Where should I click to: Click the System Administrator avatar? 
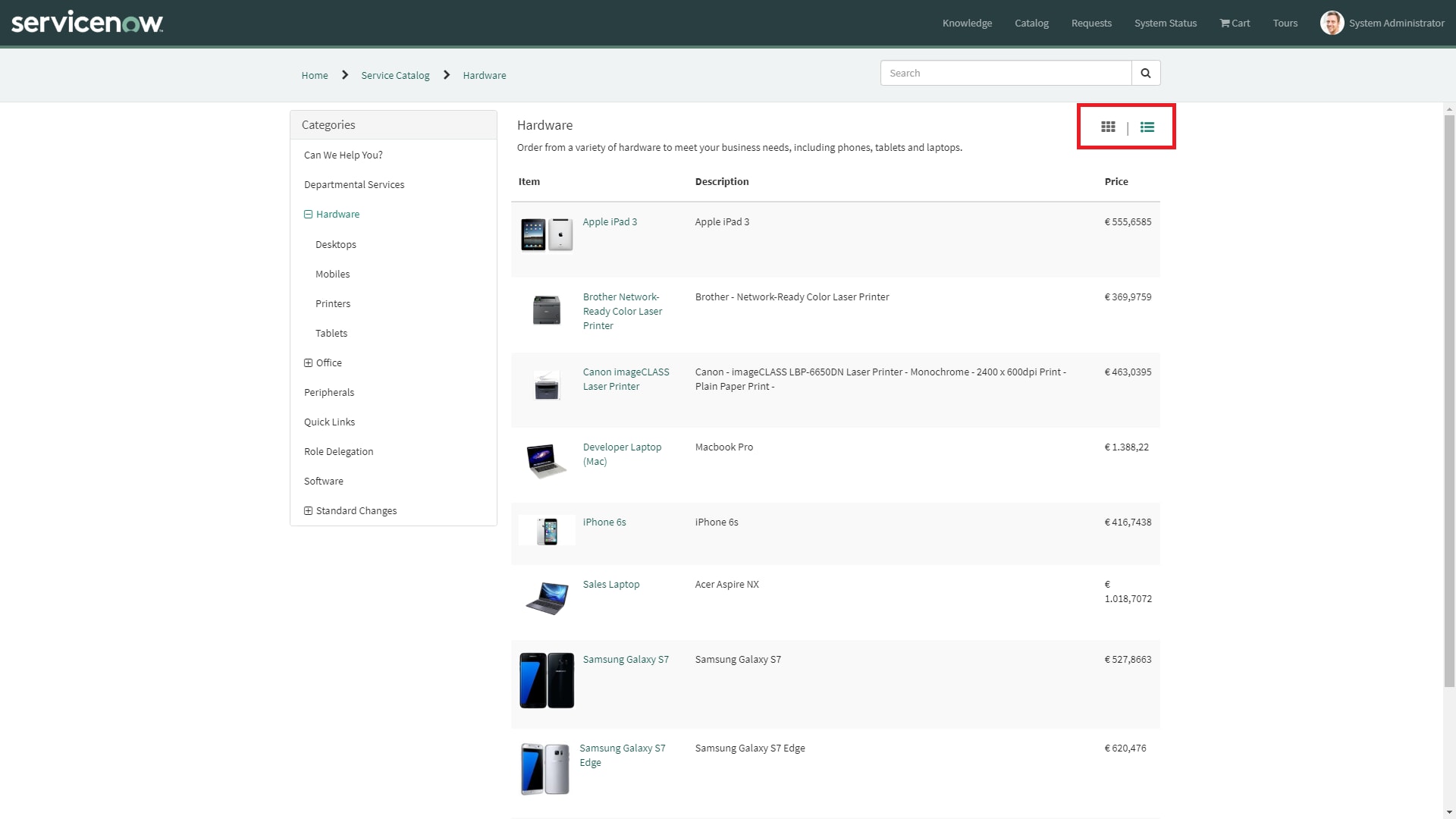pyautogui.click(x=1332, y=23)
